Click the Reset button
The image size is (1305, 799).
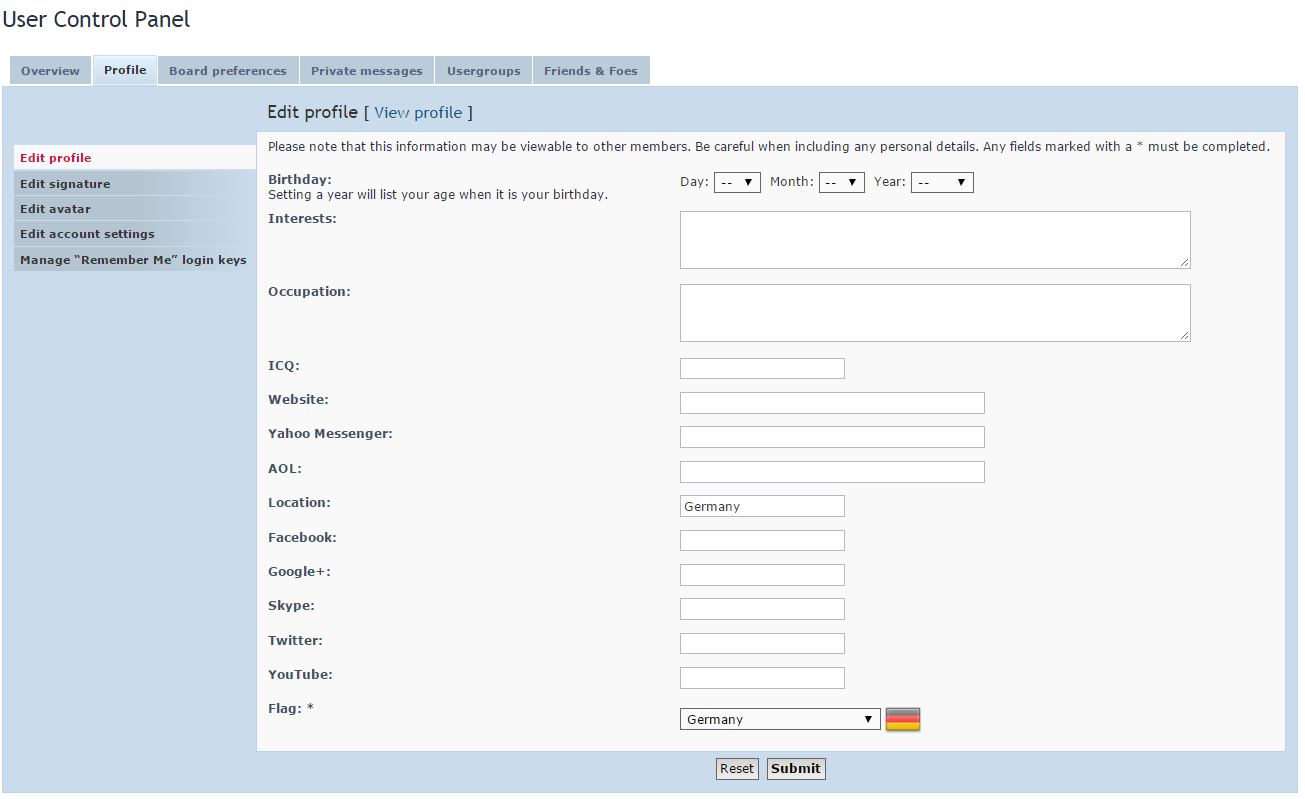737,769
